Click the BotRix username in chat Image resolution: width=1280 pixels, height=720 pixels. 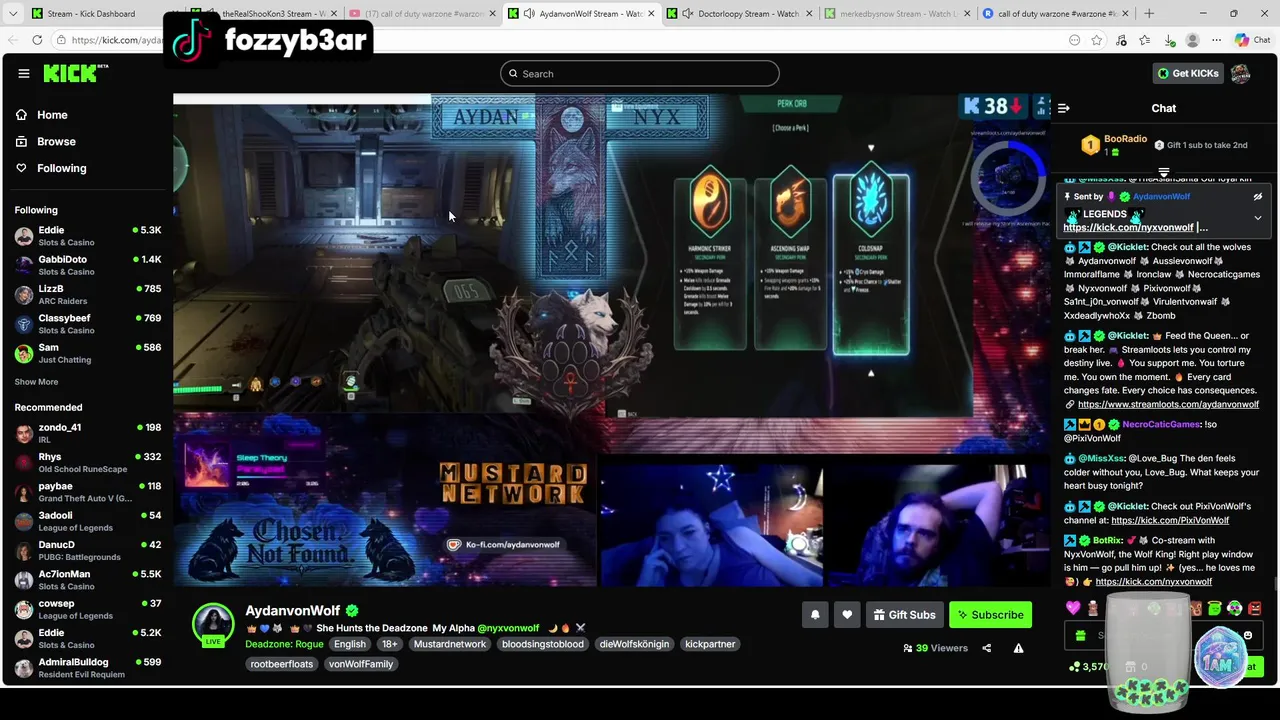[1108, 541]
